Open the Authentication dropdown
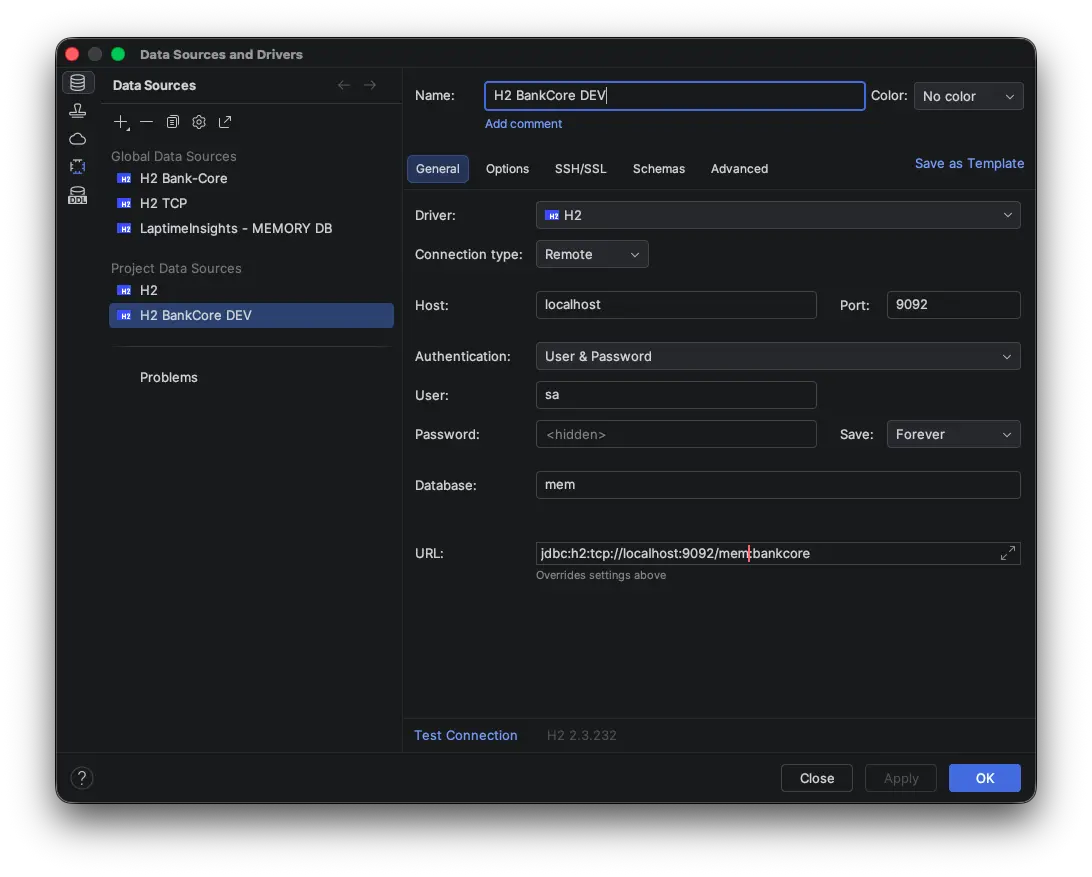The width and height of the screenshot is (1092, 877). click(778, 356)
